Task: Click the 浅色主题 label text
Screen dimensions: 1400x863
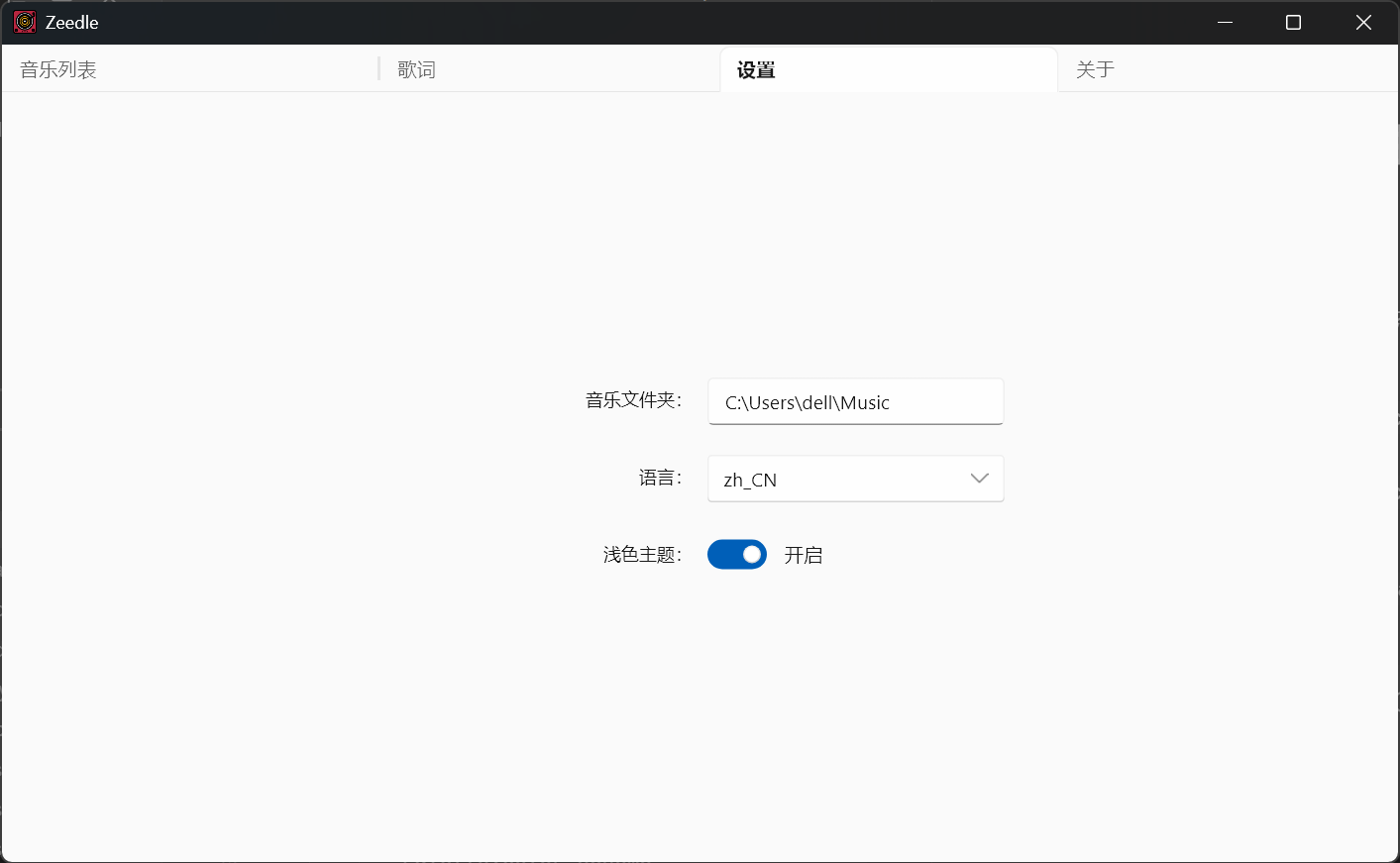Action: (x=642, y=555)
